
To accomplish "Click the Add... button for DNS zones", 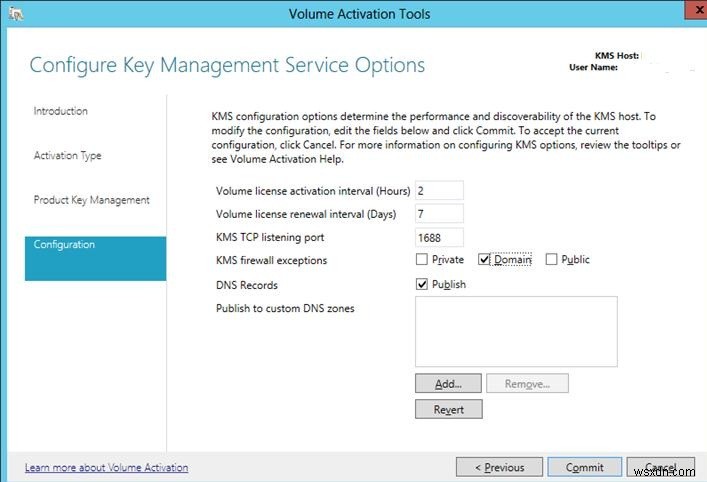I will (448, 384).
